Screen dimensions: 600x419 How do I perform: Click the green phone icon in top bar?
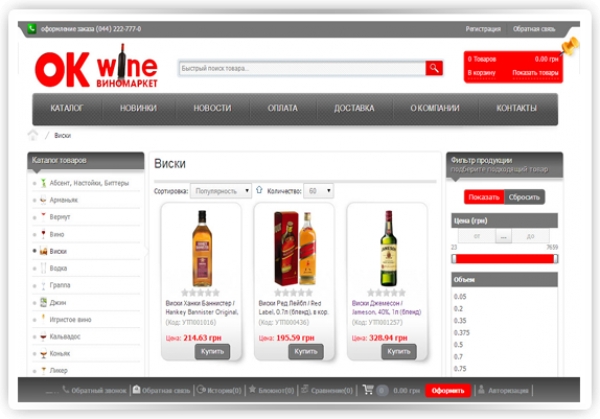[x=31, y=28]
